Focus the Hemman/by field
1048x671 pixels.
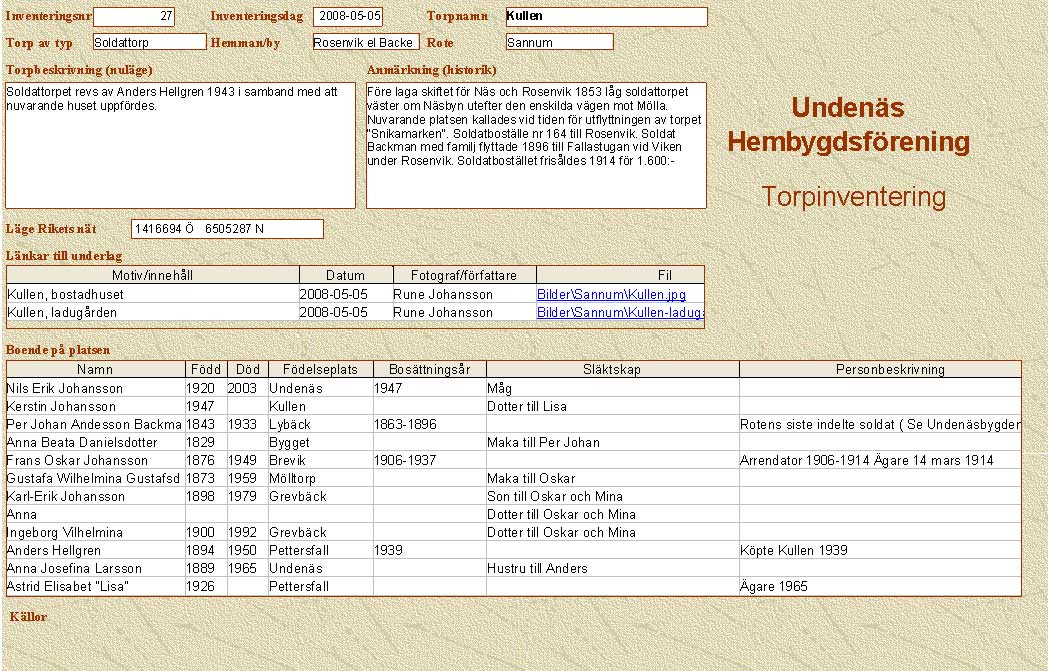tap(365, 42)
